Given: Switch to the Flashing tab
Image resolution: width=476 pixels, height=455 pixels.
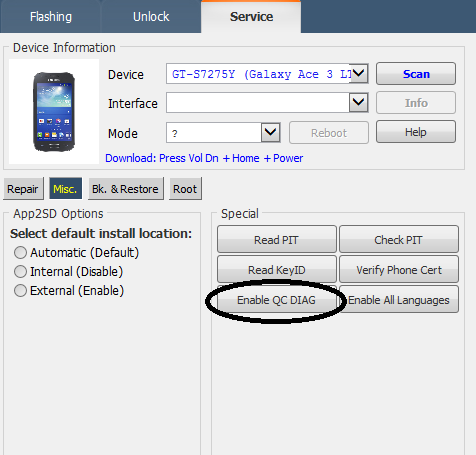Looking at the screenshot, I should click(50, 17).
